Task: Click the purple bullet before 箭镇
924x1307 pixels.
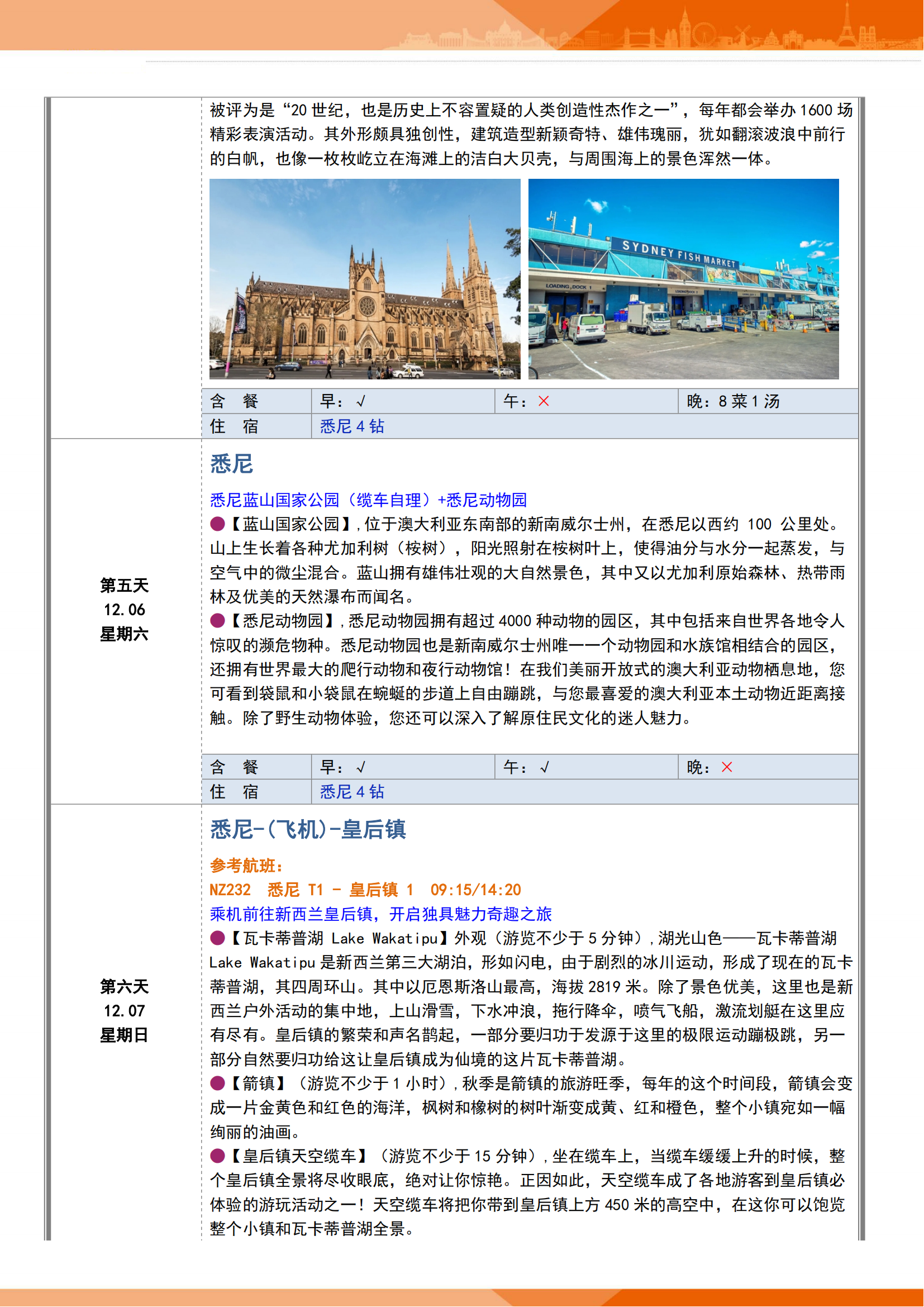Action: click(217, 1083)
